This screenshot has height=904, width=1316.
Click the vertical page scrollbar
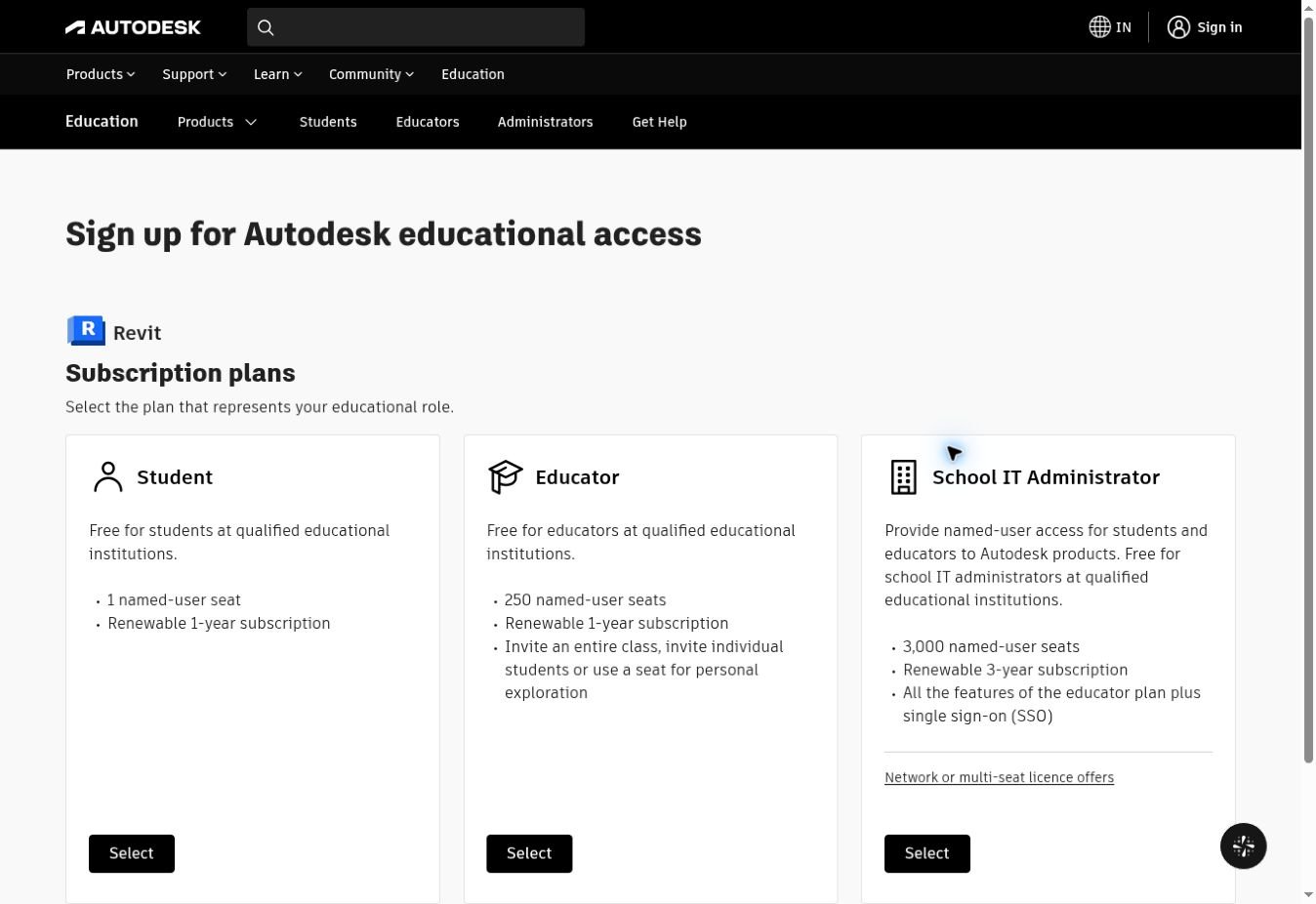[x=1309, y=390]
